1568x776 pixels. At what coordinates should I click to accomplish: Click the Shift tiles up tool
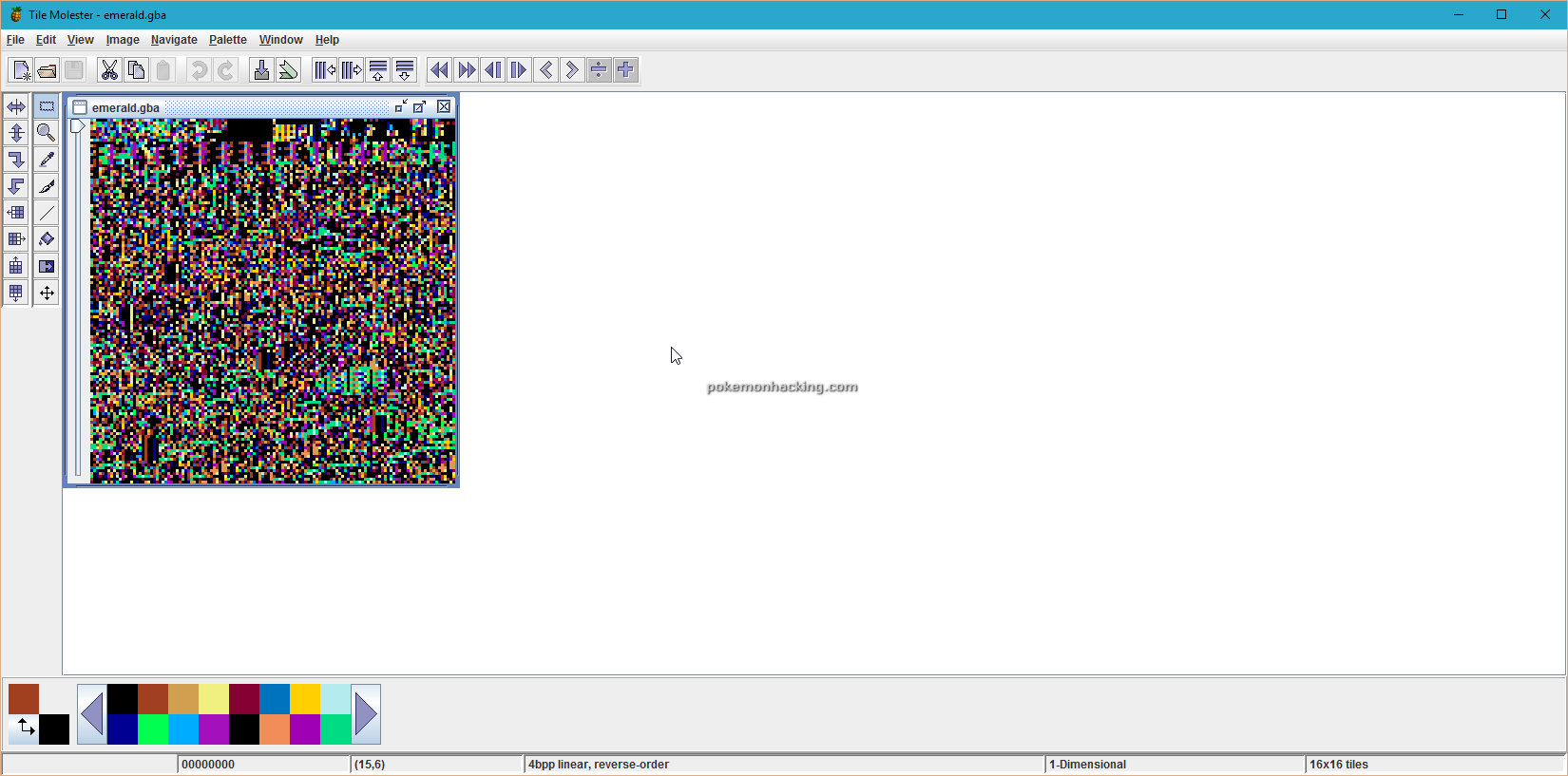(16, 266)
